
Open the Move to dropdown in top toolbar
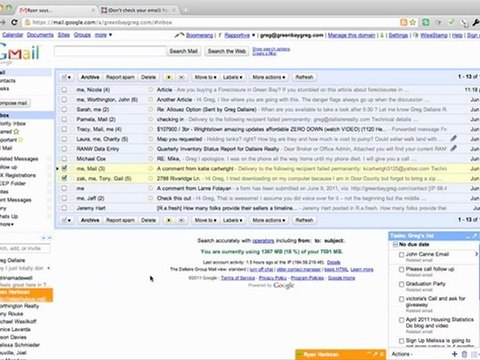tap(205, 77)
